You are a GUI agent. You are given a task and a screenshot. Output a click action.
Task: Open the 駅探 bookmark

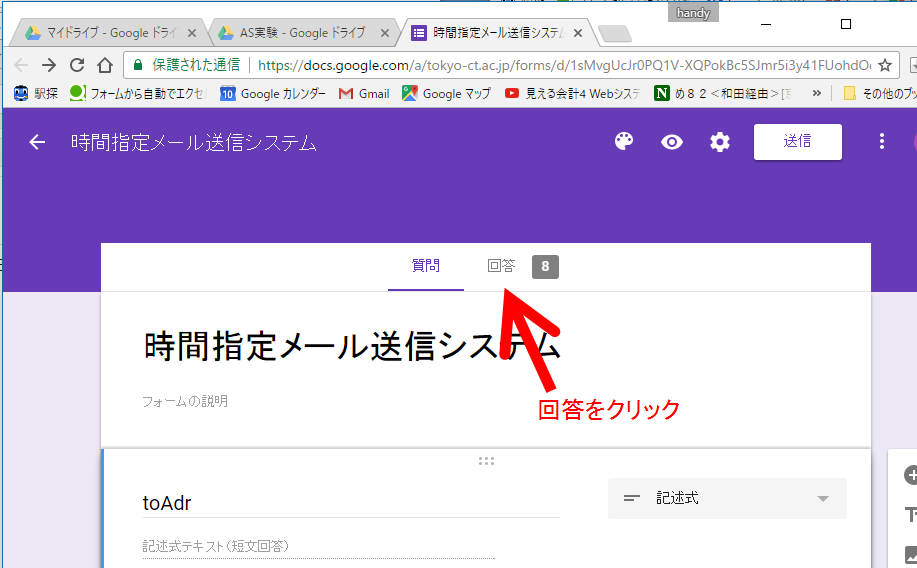click(36, 94)
